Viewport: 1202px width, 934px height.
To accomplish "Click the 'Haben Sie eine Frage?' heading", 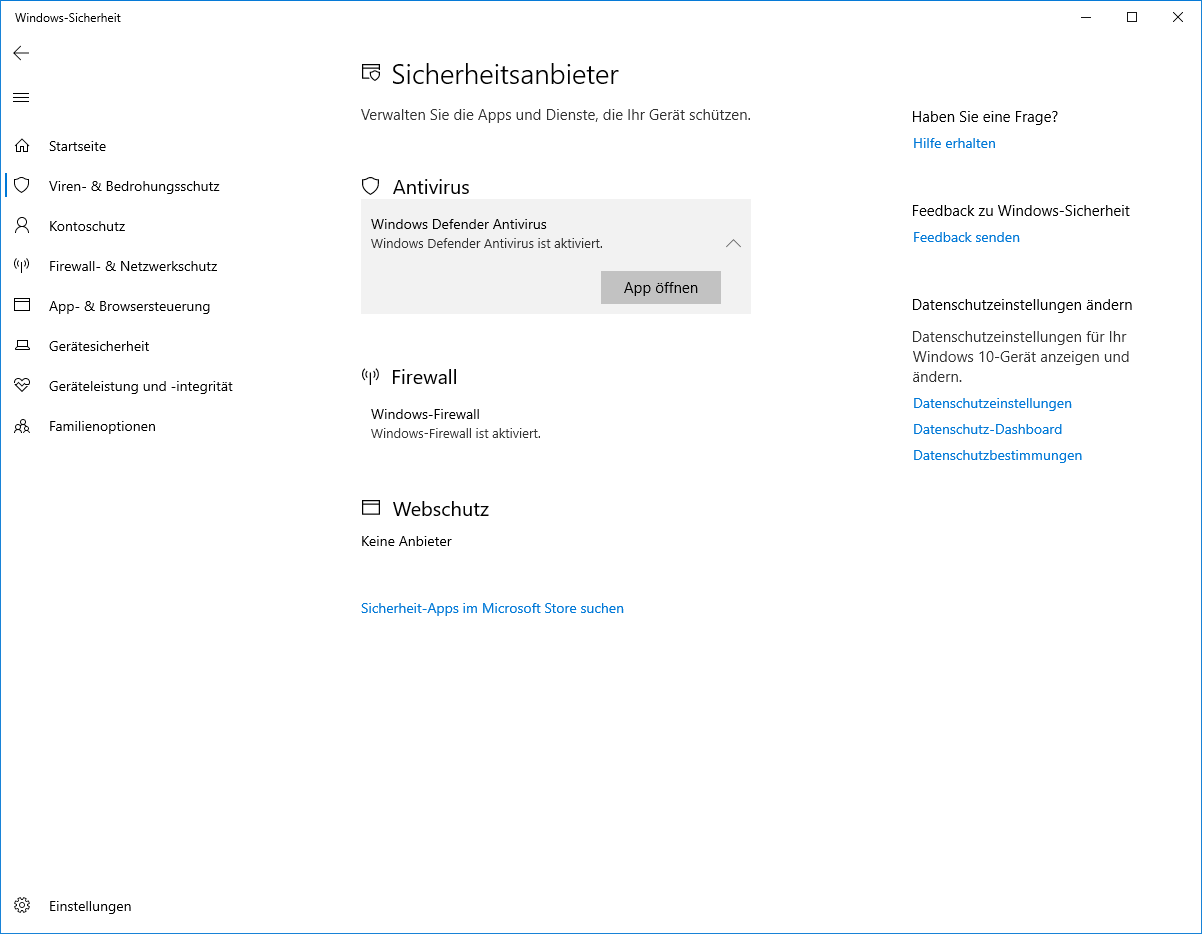I will click(985, 117).
